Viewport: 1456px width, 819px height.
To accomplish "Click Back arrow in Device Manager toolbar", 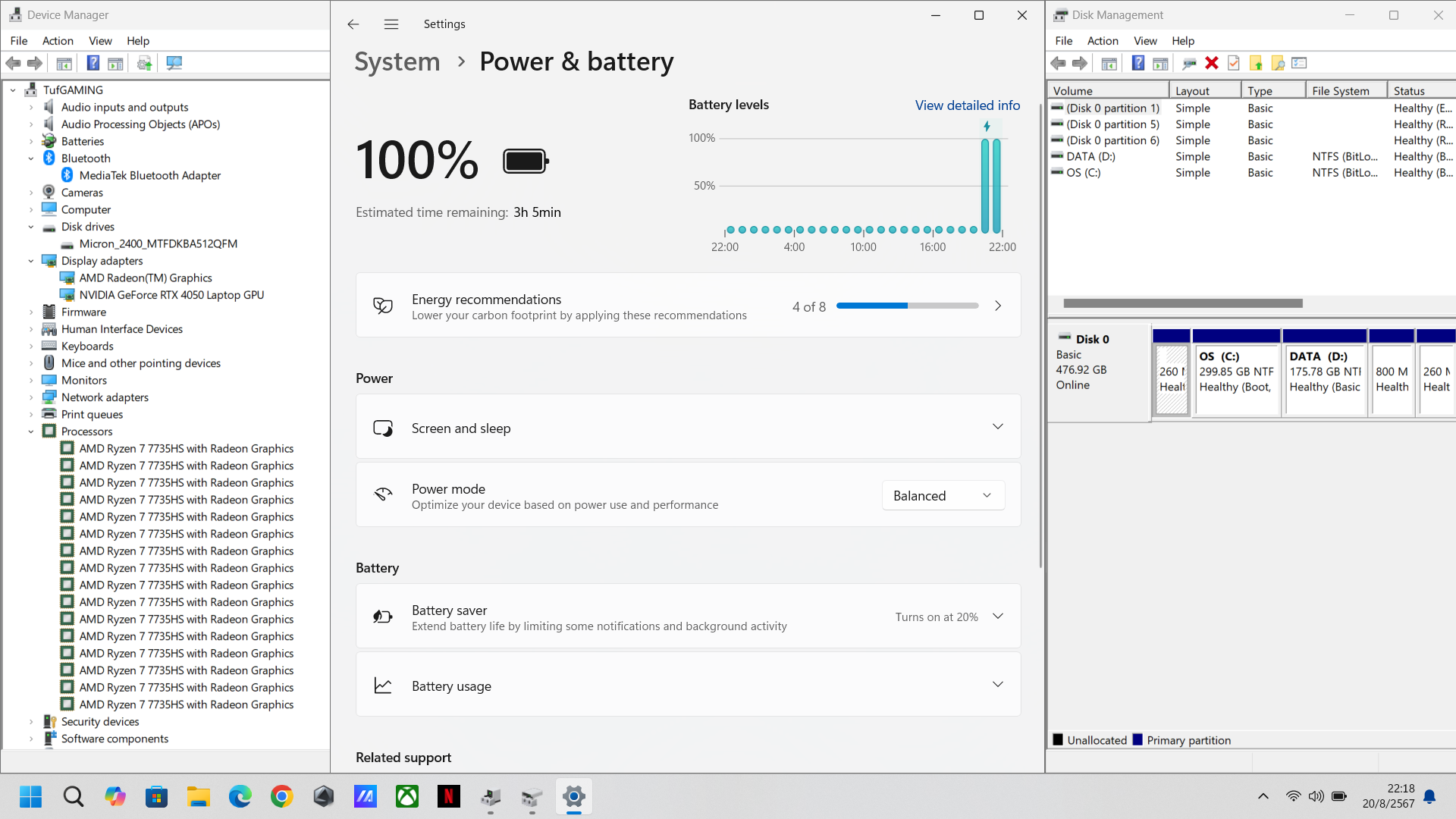I will [x=13, y=64].
